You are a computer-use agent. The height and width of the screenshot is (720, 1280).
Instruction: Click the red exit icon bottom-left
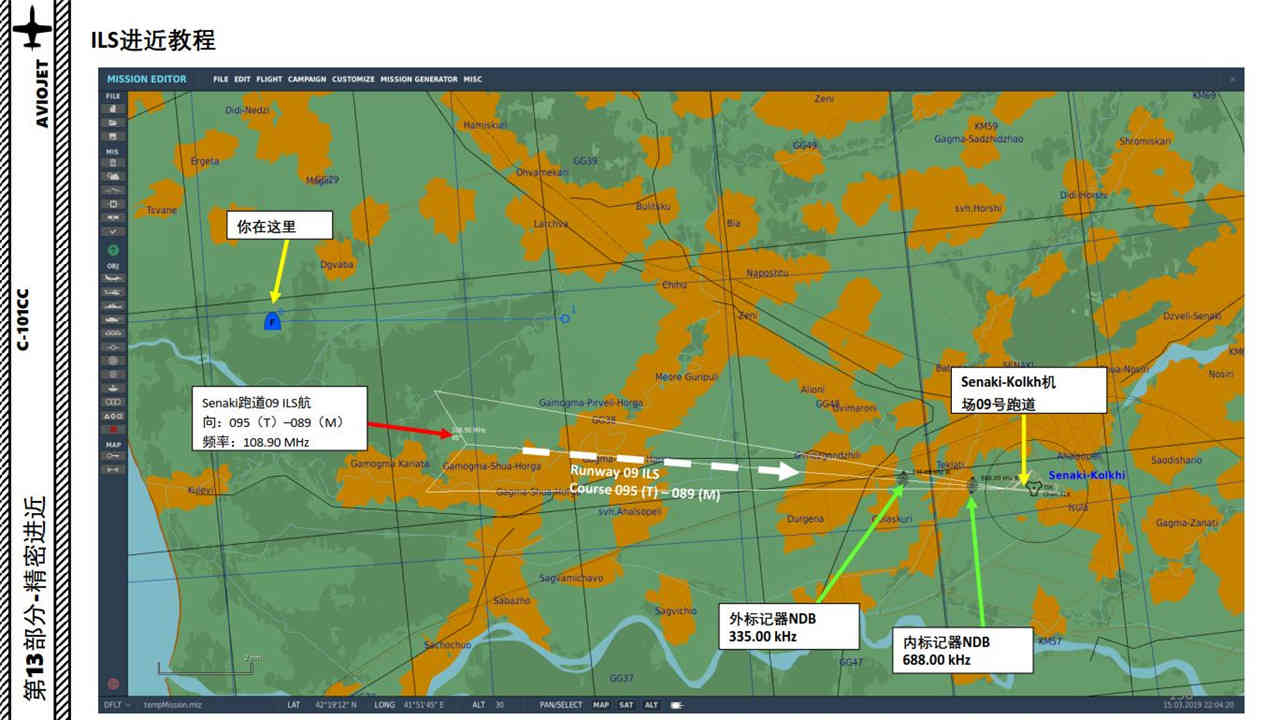(113, 684)
